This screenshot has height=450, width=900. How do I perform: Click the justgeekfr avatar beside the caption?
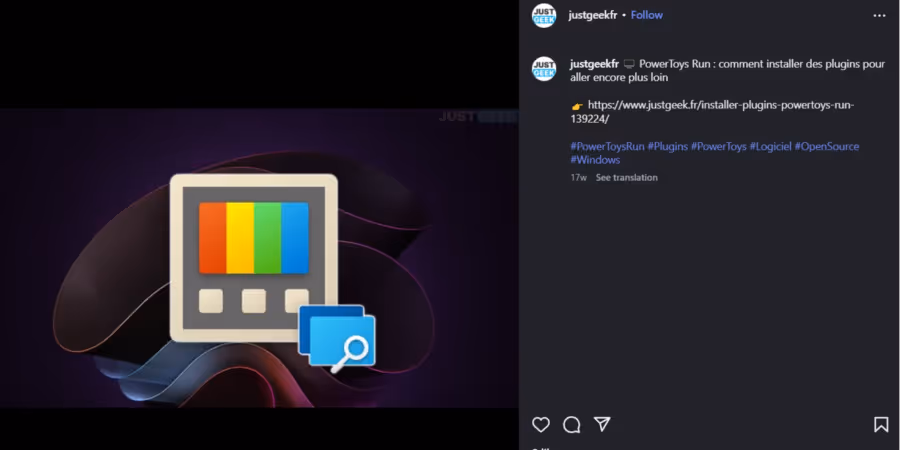pyautogui.click(x=544, y=68)
